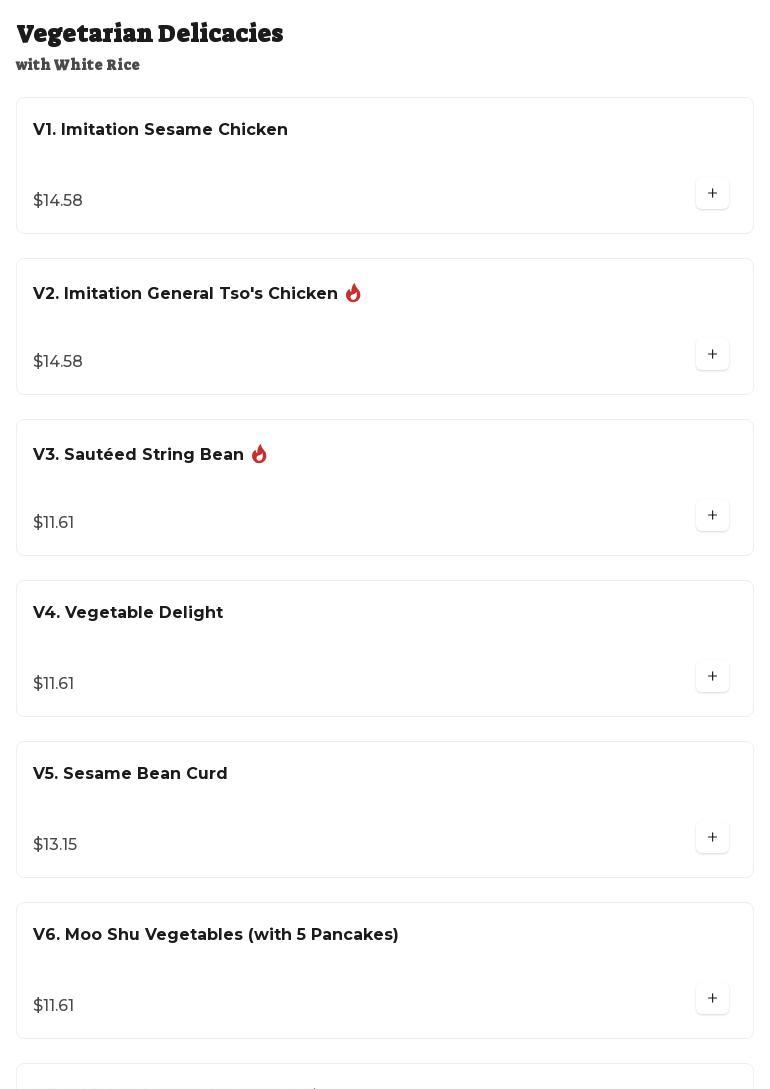Add Imitation Sesame Chicken with plus icon
This screenshot has width=770, height=1089.
click(712, 194)
